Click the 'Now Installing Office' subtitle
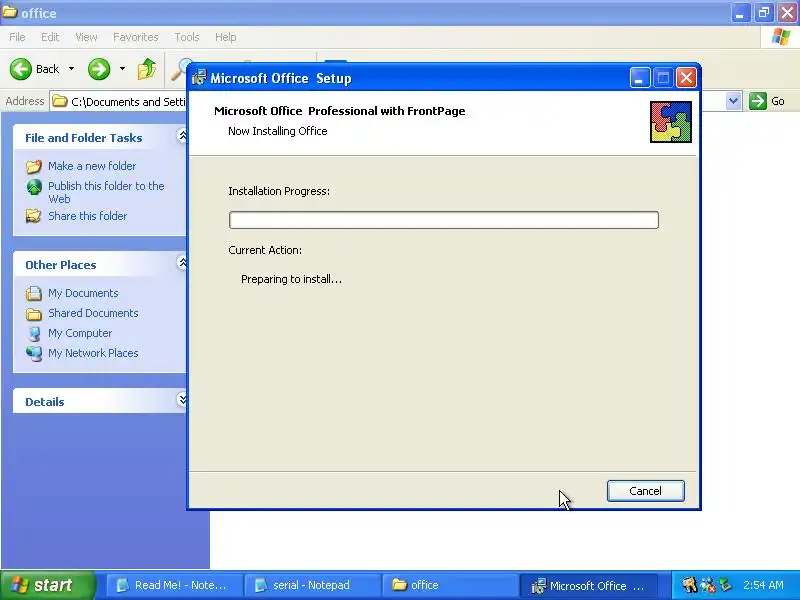Viewport: 800px width, 600px height. (278, 131)
